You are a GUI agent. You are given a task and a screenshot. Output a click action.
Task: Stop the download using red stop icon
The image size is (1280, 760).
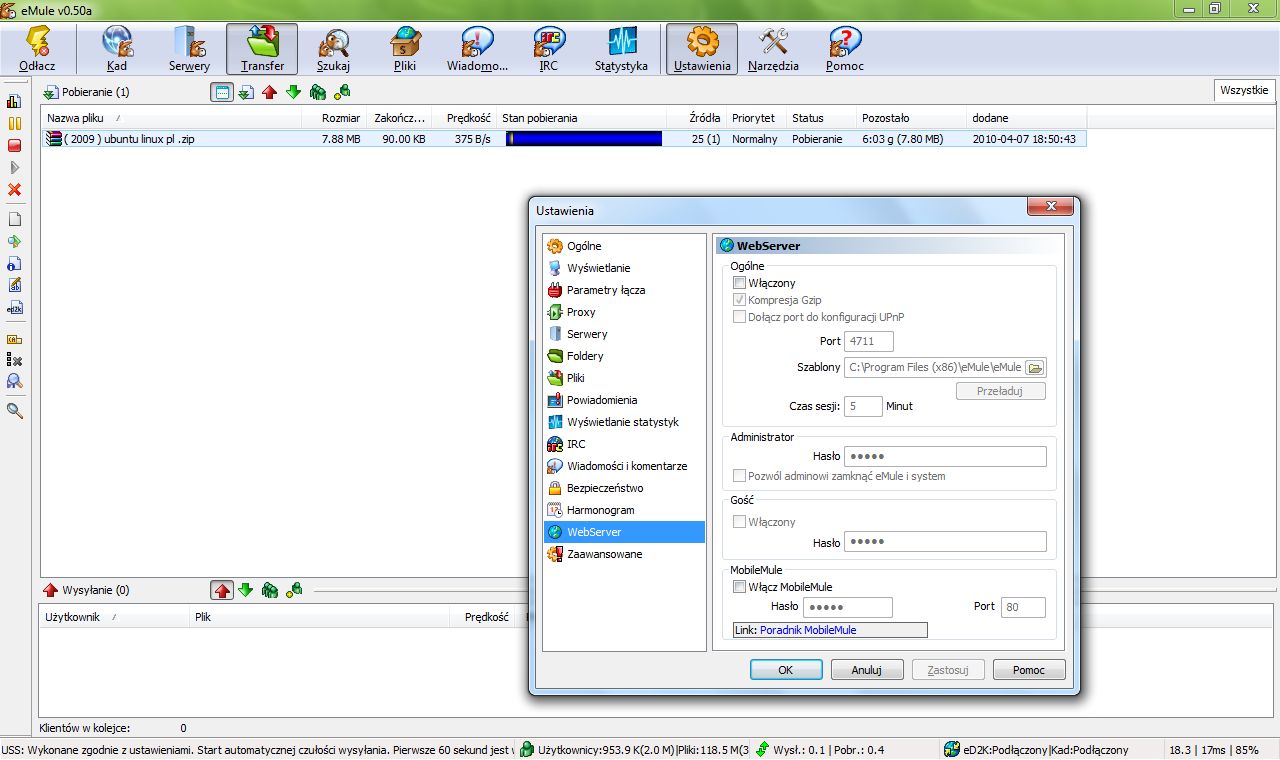(x=14, y=145)
